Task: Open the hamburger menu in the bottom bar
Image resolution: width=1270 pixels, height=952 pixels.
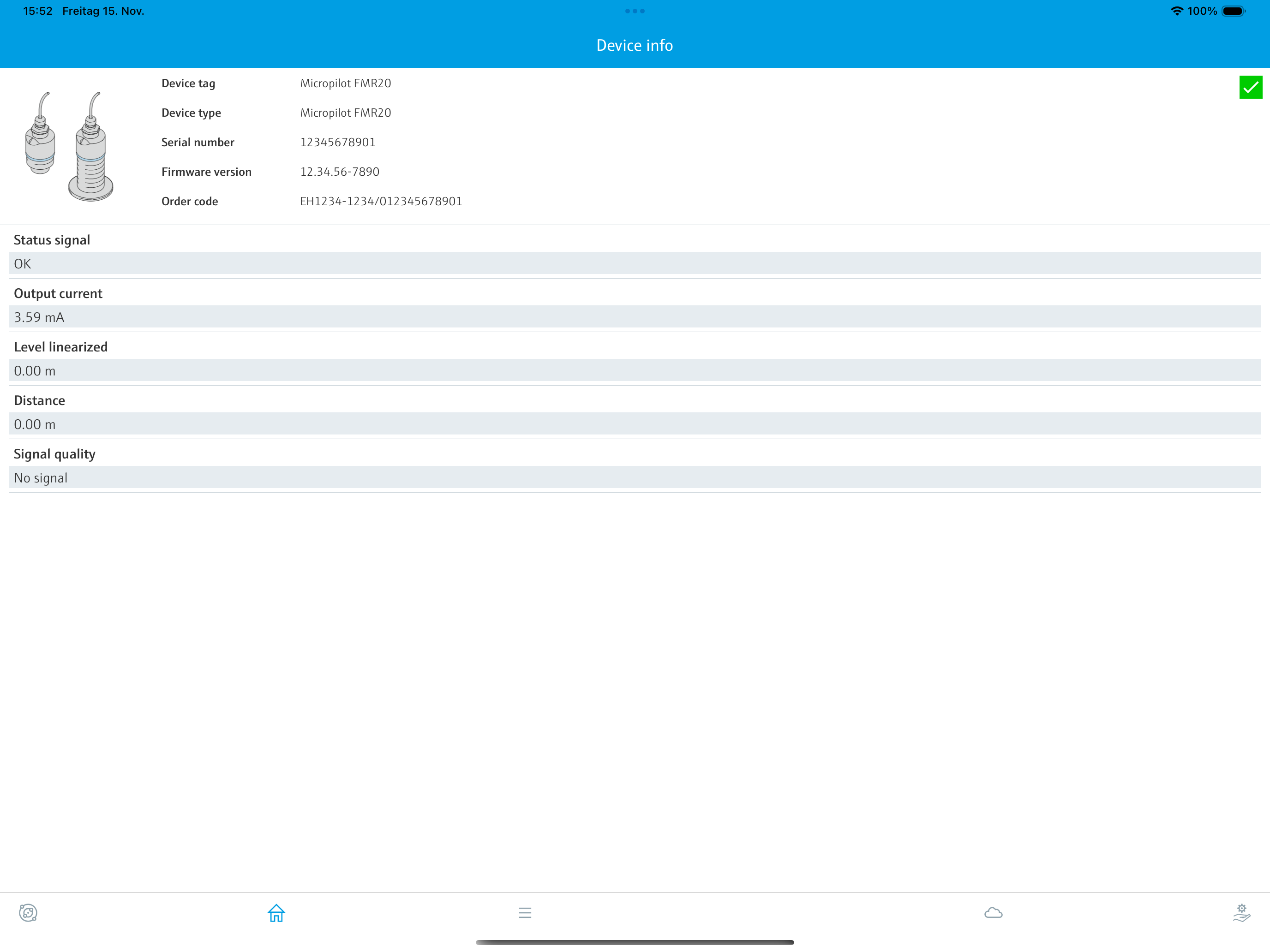Action: click(525, 912)
